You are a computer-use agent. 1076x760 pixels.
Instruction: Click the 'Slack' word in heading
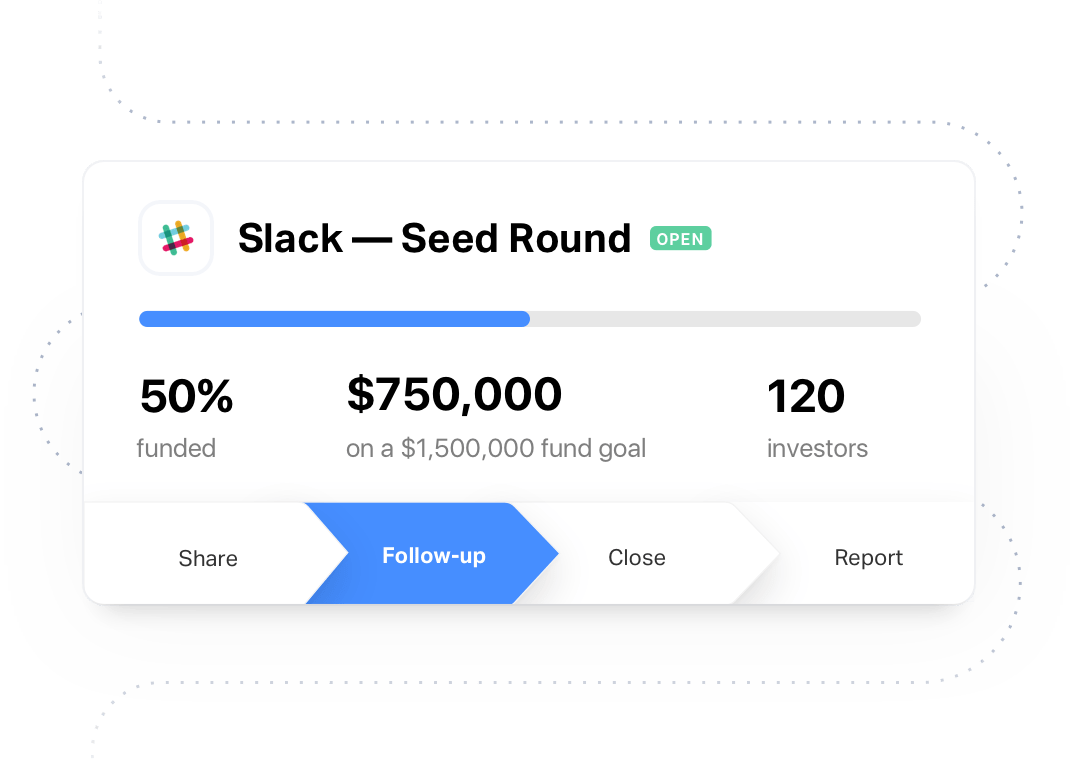coord(290,238)
